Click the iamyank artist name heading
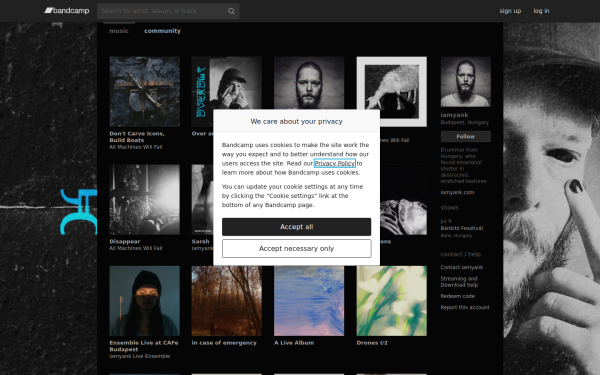This screenshot has width=600, height=375. 454,115
